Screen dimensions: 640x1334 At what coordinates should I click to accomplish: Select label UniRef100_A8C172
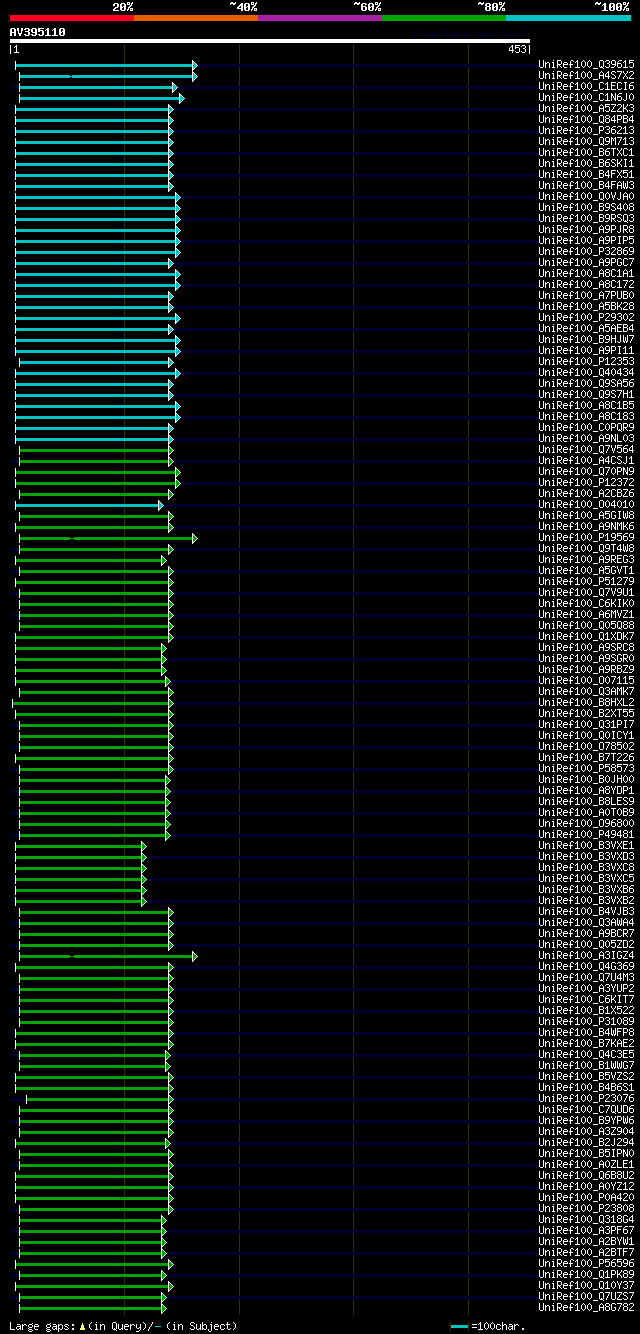(586, 284)
